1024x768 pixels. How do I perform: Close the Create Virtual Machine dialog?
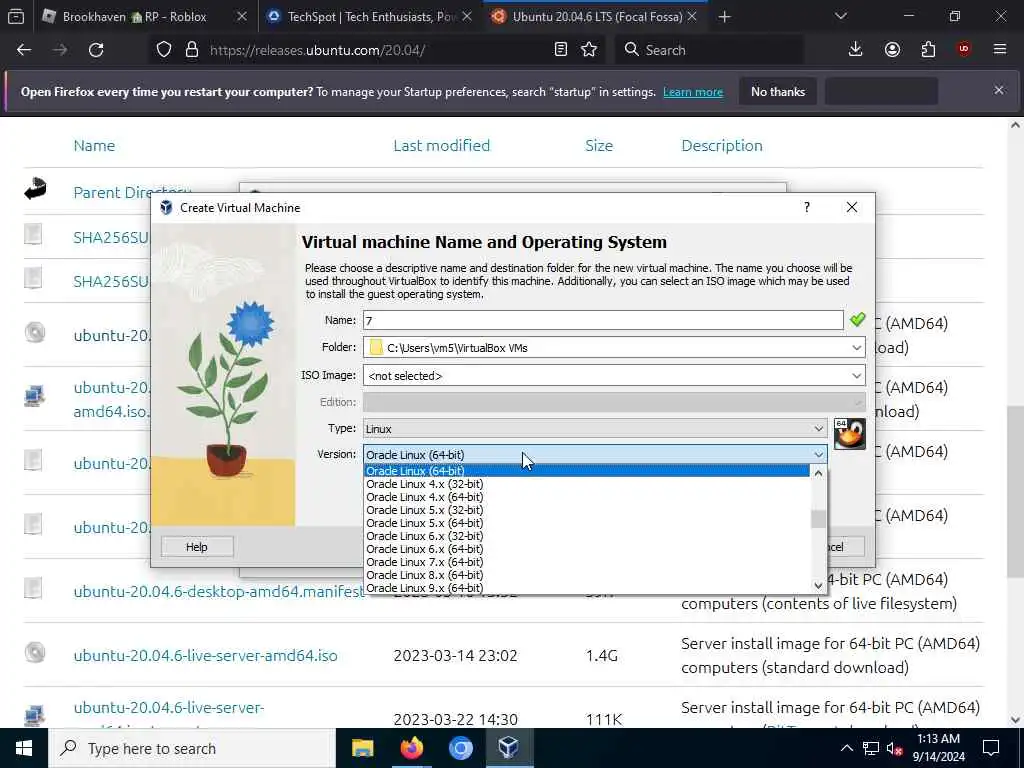coord(852,207)
